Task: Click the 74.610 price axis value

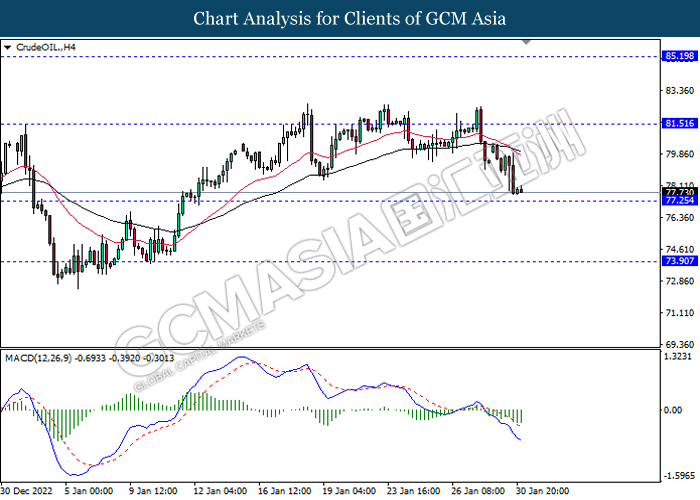Action: (x=679, y=250)
